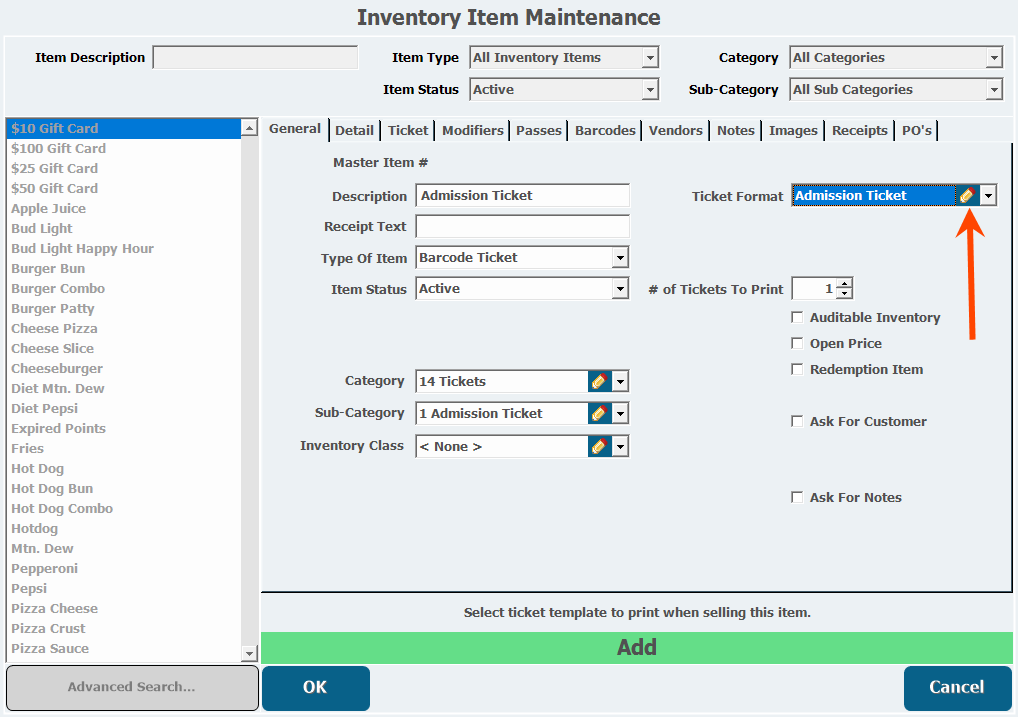Increase the number of tickets to print

[844, 284]
